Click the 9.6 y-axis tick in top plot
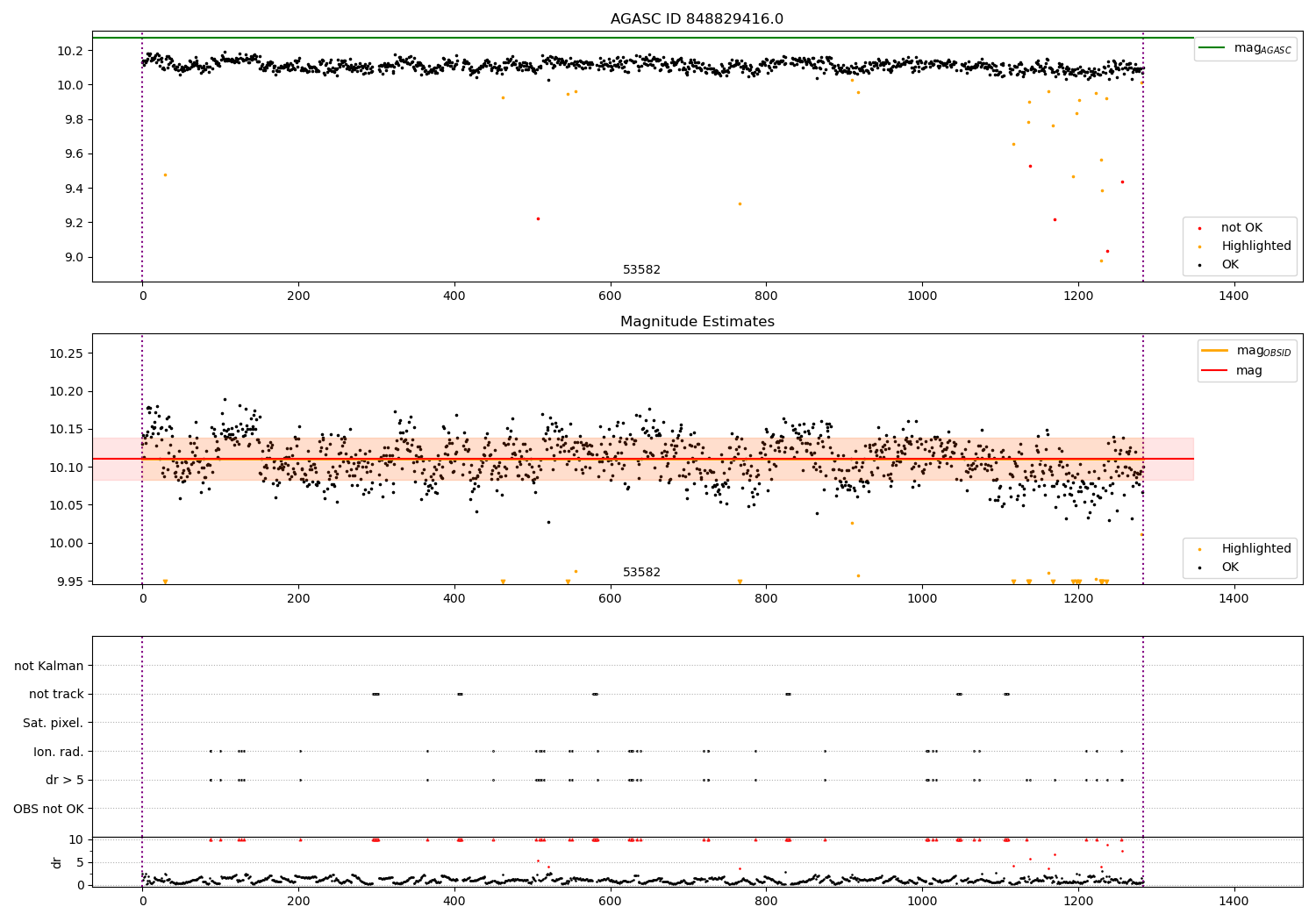Screen dimensions: 1316x921 coord(75,154)
